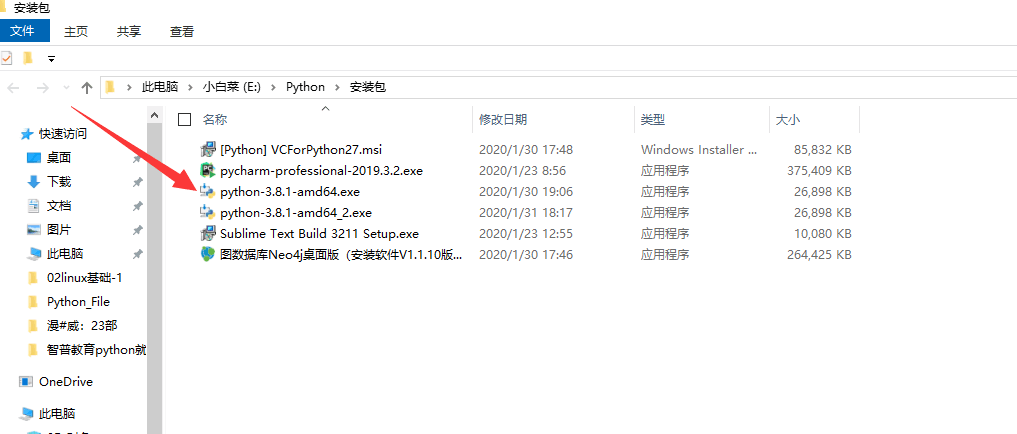Click the 快速访问 star icon

[x=27, y=134]
